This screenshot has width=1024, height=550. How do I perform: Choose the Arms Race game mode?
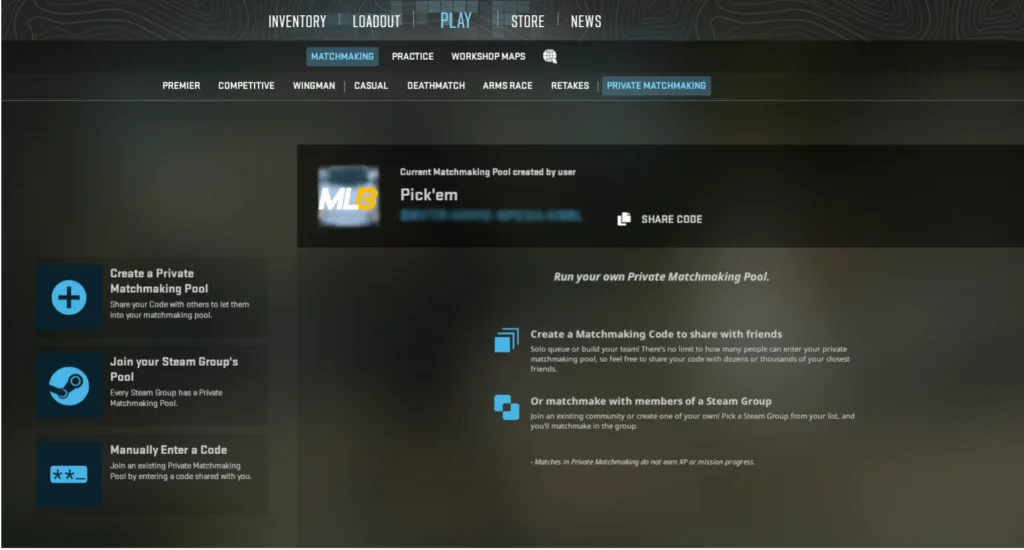[507, 86]
